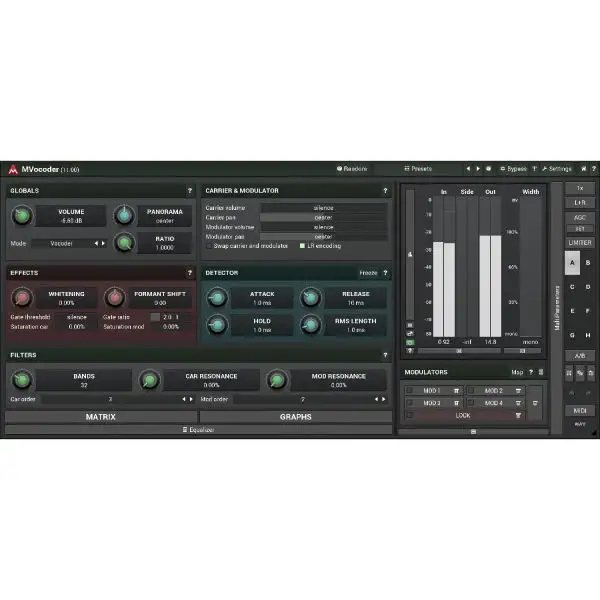600x600 pixels.
Task: Open help for the Modulators section
Action: click(x=531, y=372)
